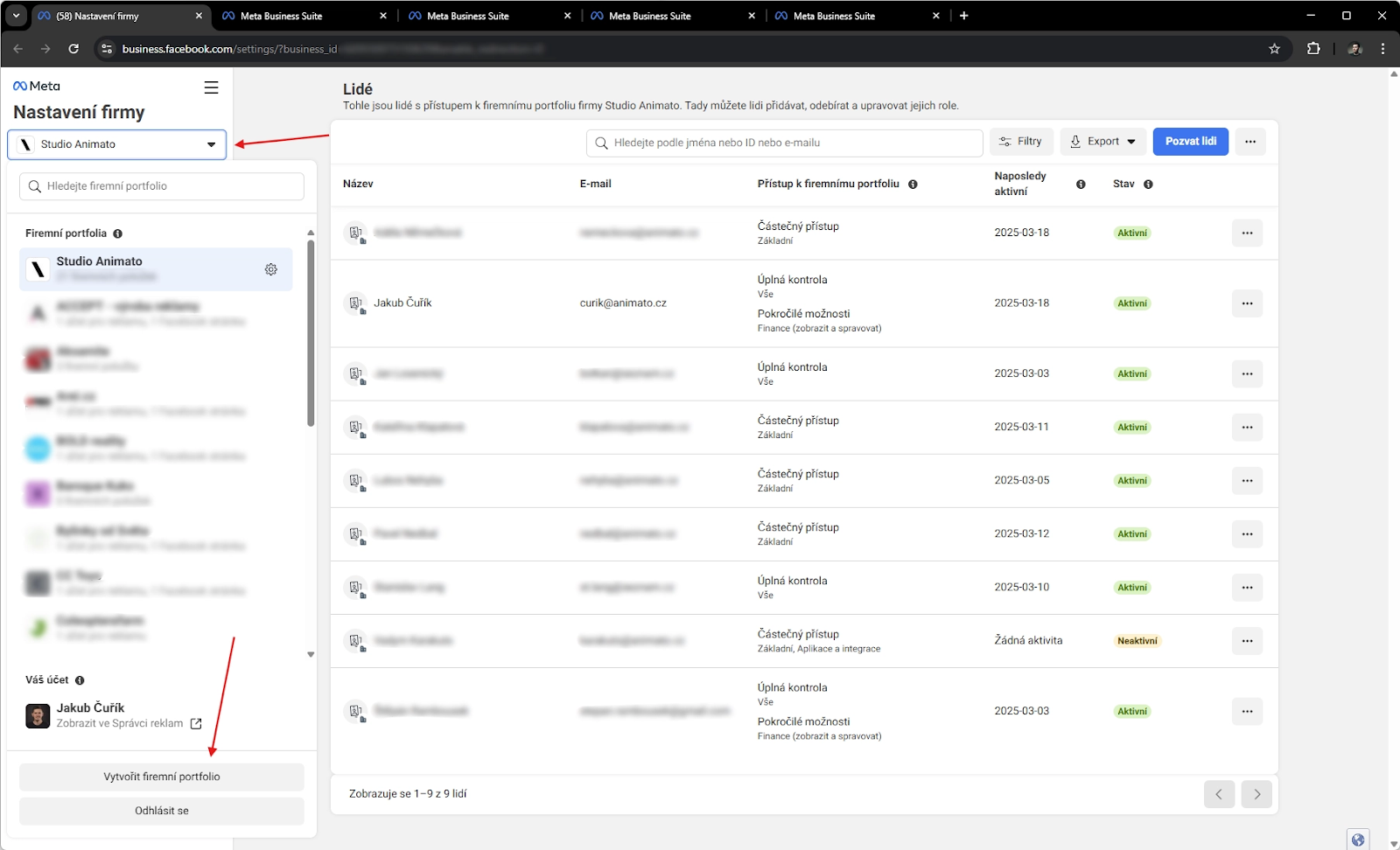Viewport: 1400px width, 850px height.
Task: Open row menu for the 2025-03-05 row
Action: [x=1247, y=481]
